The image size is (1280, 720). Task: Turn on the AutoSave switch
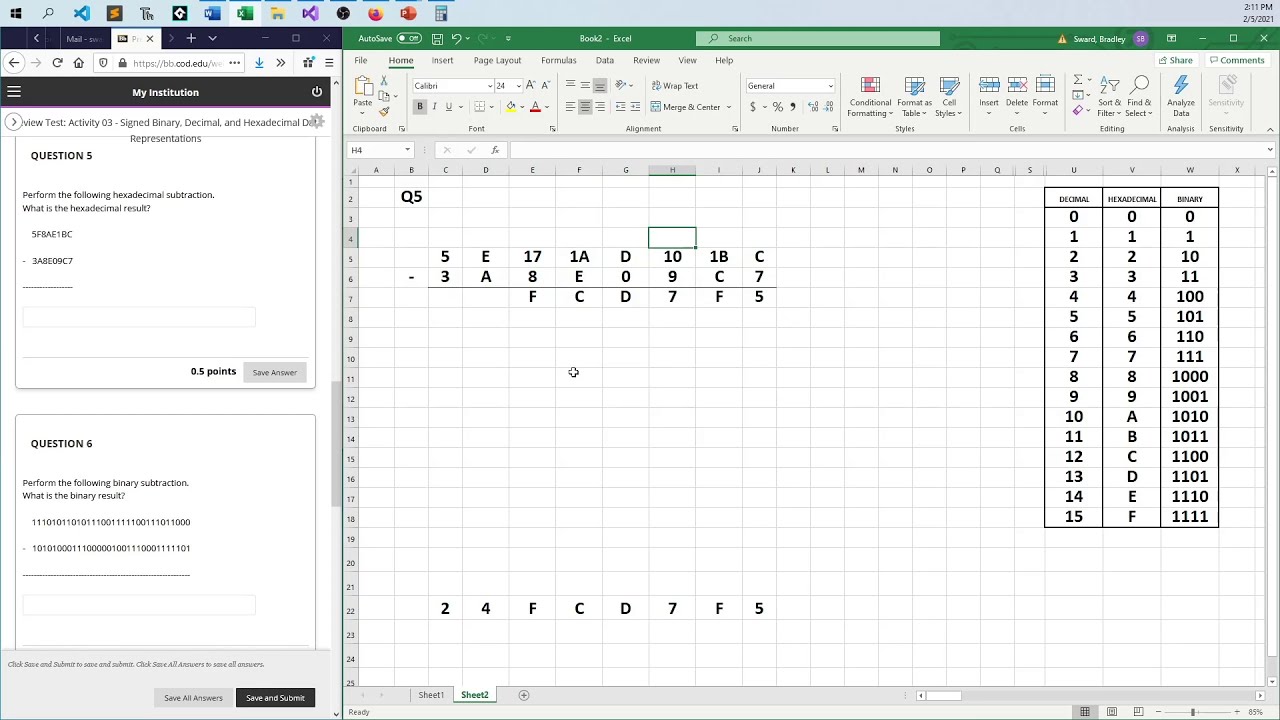(x=409, y=38)
